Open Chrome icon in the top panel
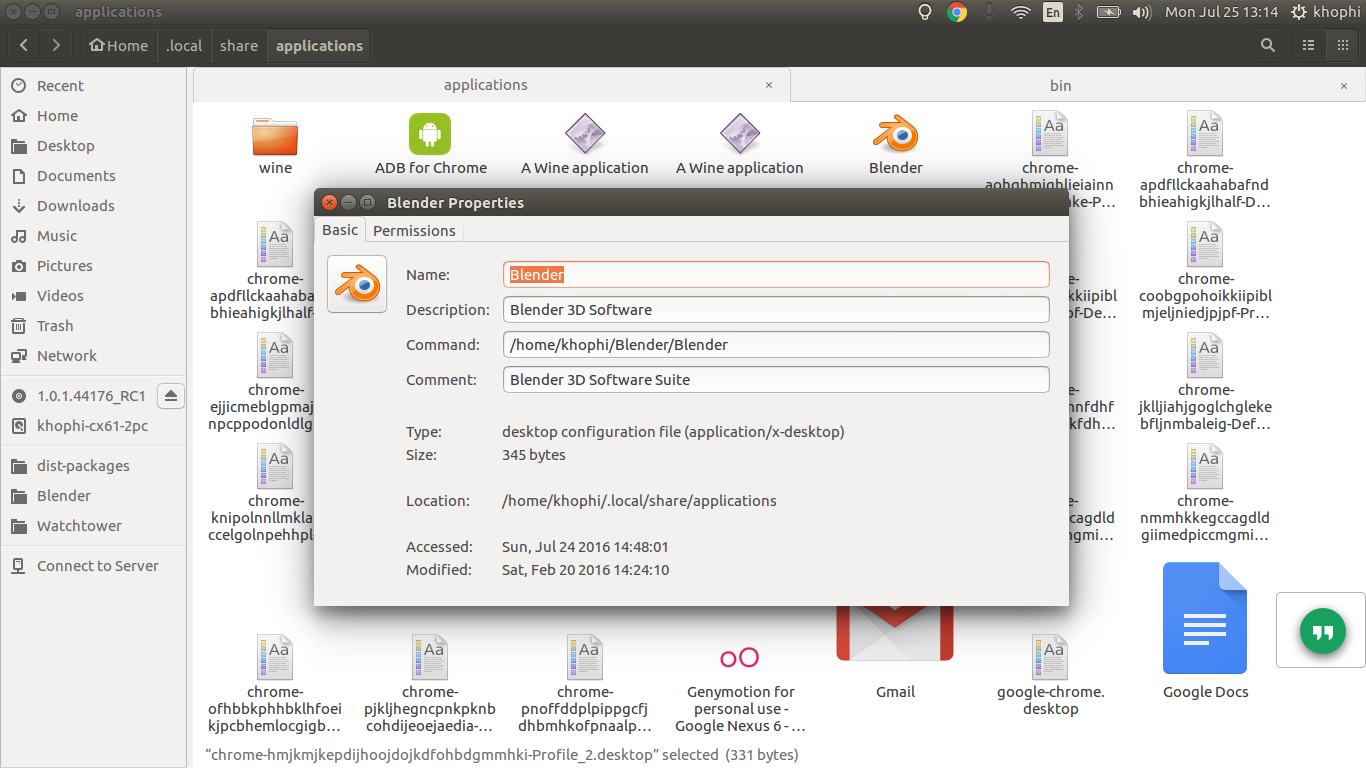This screenshot has height=768, width=1366. point(957,13)
